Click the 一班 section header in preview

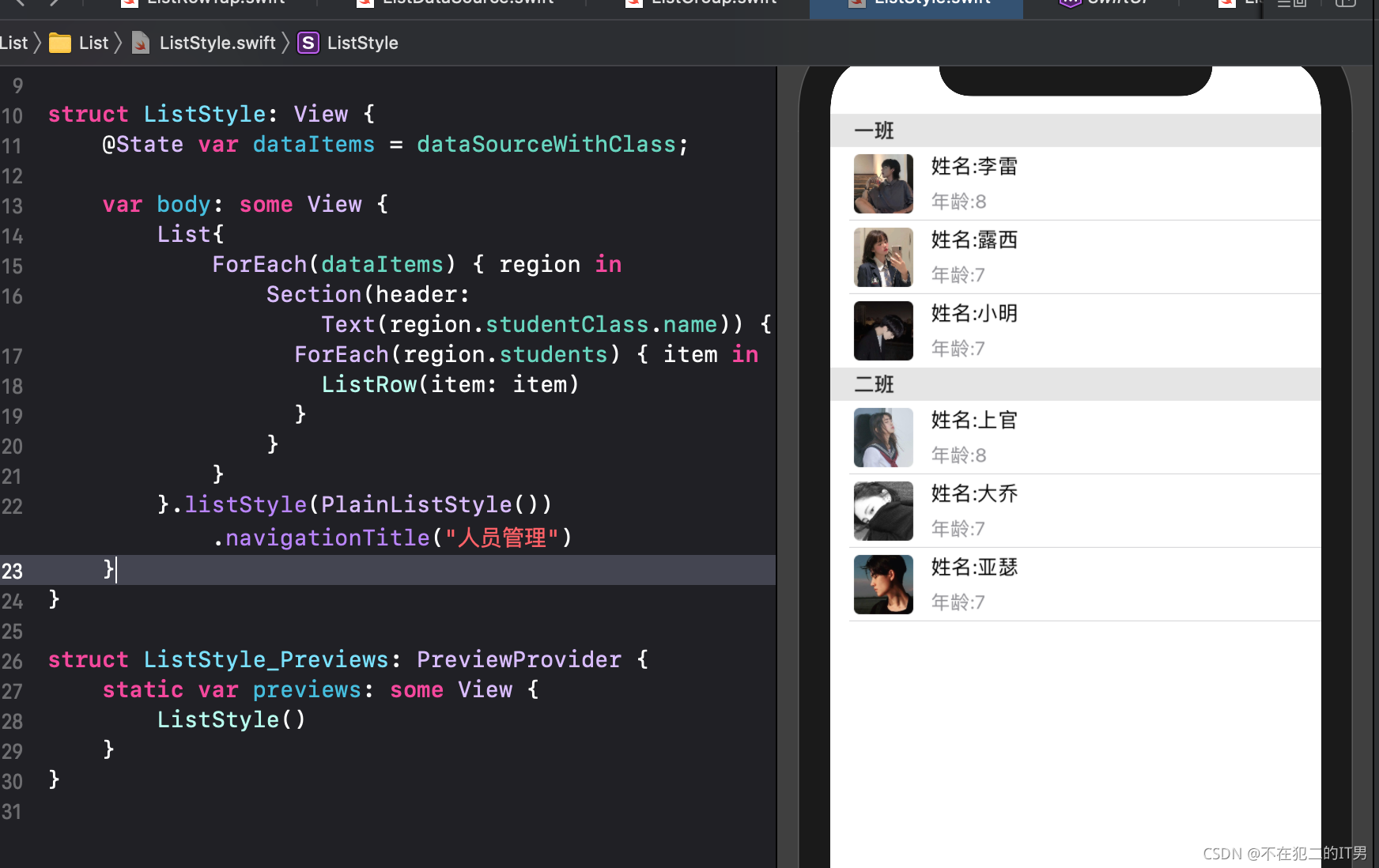click(x=1075, y=130)
